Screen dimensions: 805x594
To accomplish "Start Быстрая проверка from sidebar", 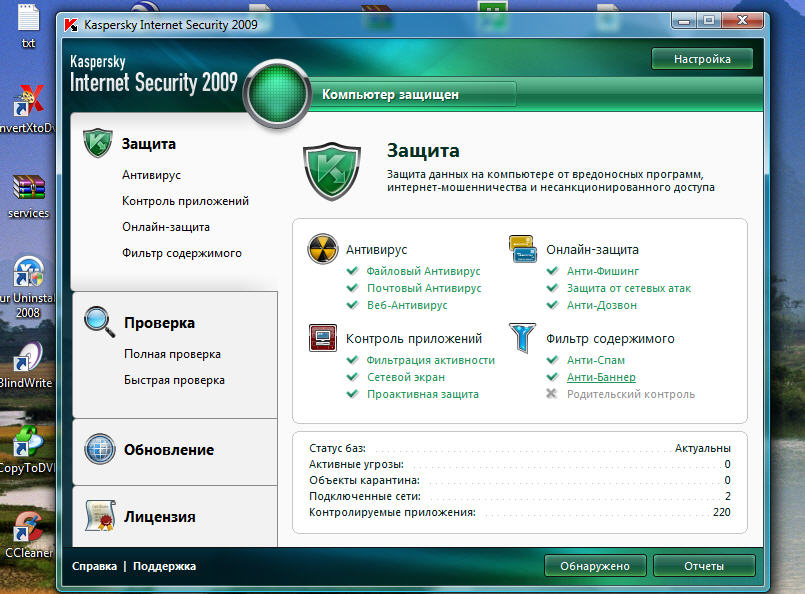I will pos(174,380).
